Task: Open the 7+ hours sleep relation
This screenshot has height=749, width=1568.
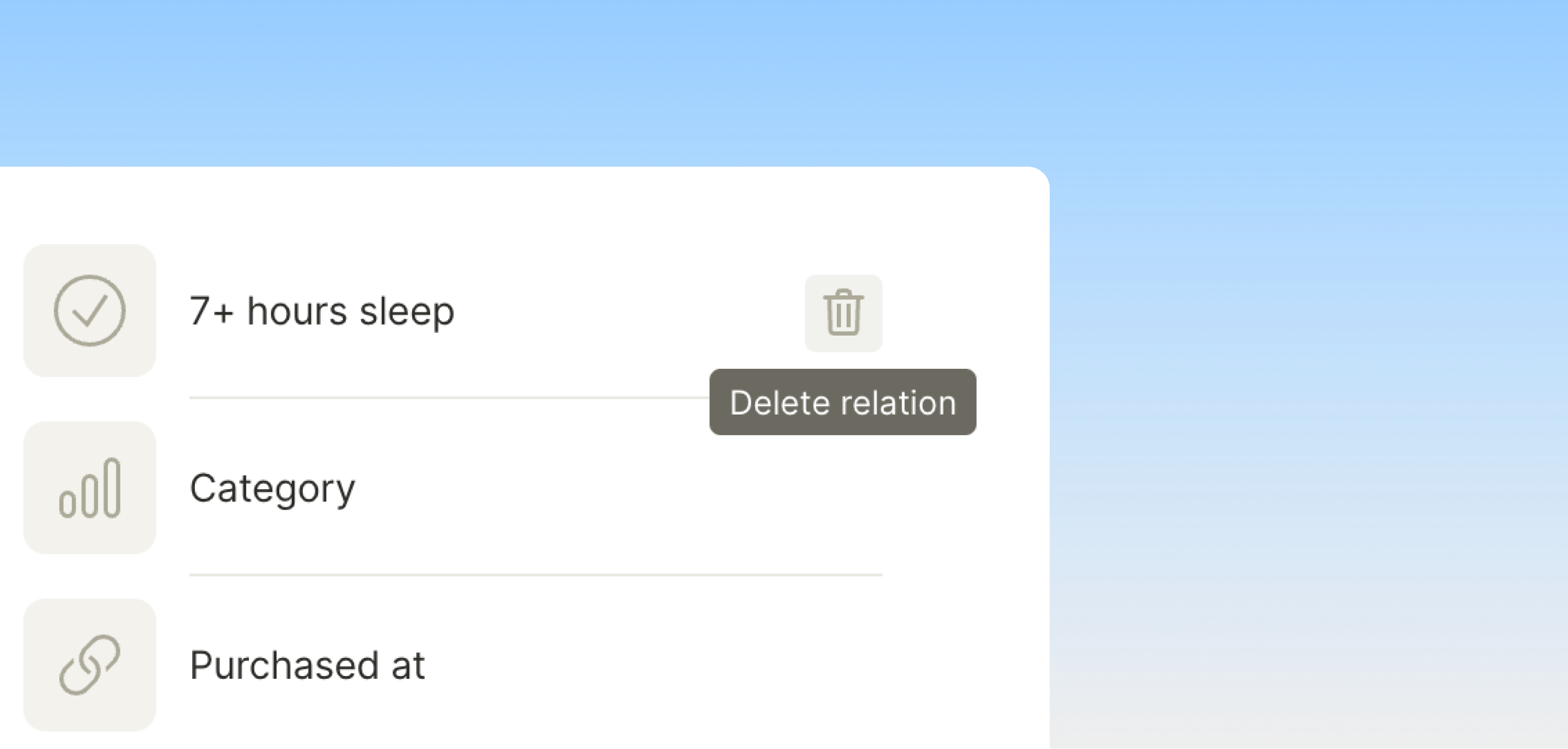Action: [x=321, y=311]
